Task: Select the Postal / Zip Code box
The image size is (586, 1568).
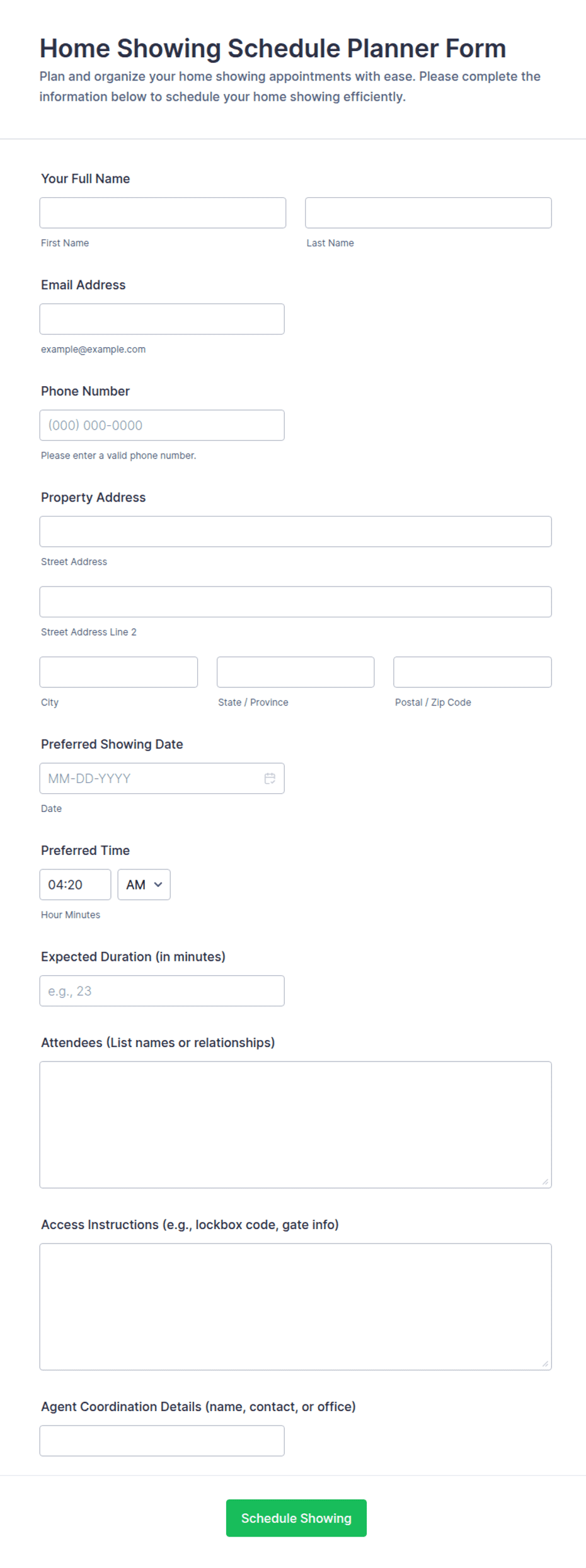Action: [x=473, y=672]
